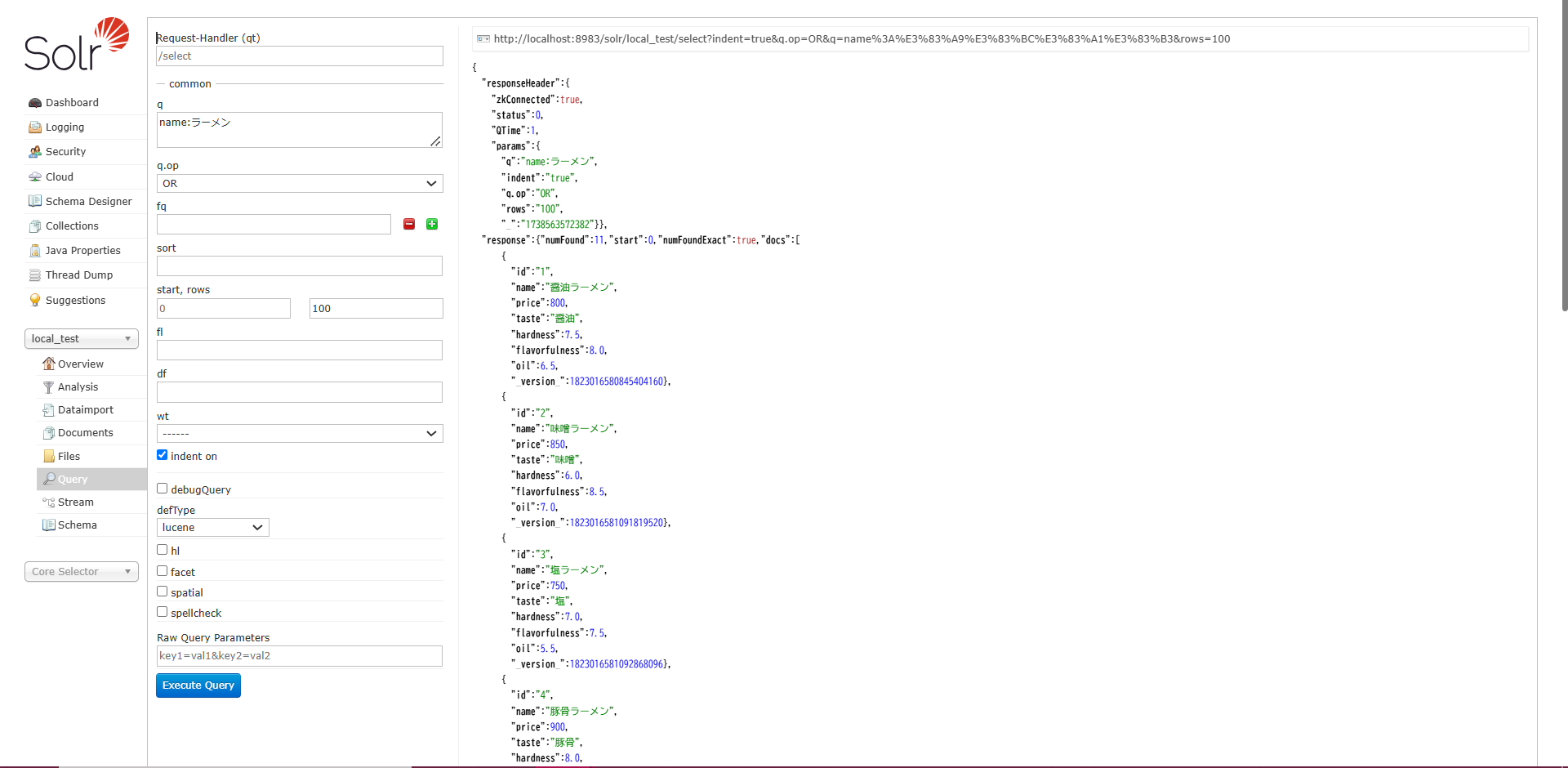Focus the df default field input
Image resolution: width=1568 pixels, height=768 pixels.
(x=300, y=392)
